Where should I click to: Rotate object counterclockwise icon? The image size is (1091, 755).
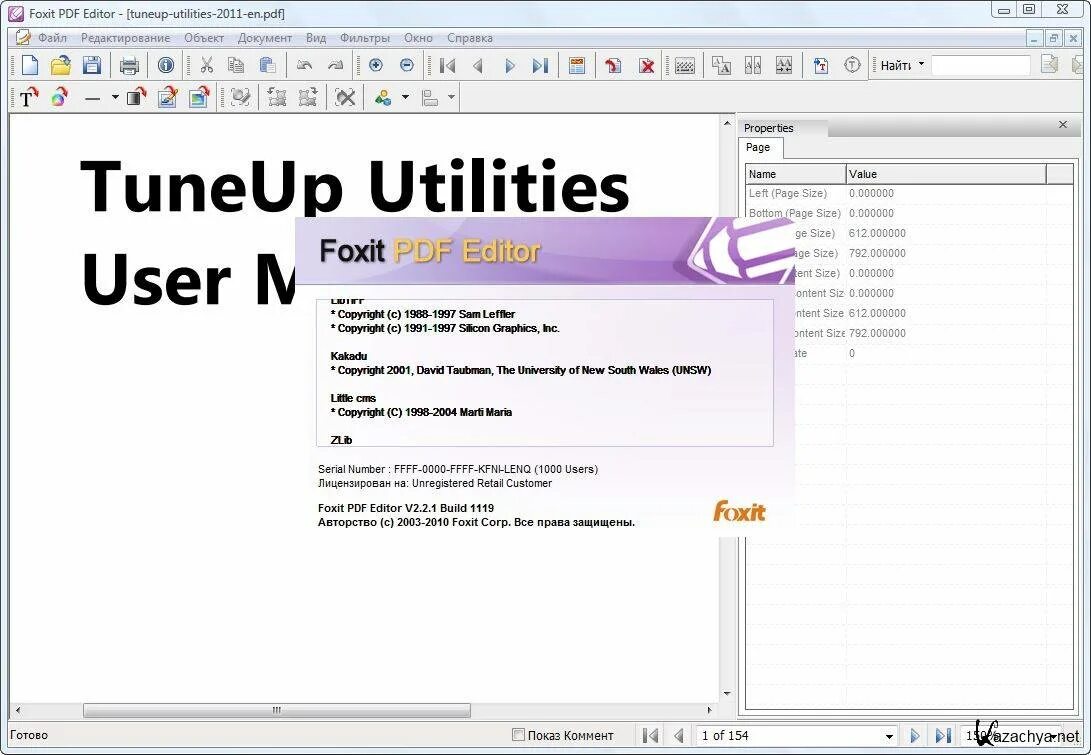(x=277, y=97)
